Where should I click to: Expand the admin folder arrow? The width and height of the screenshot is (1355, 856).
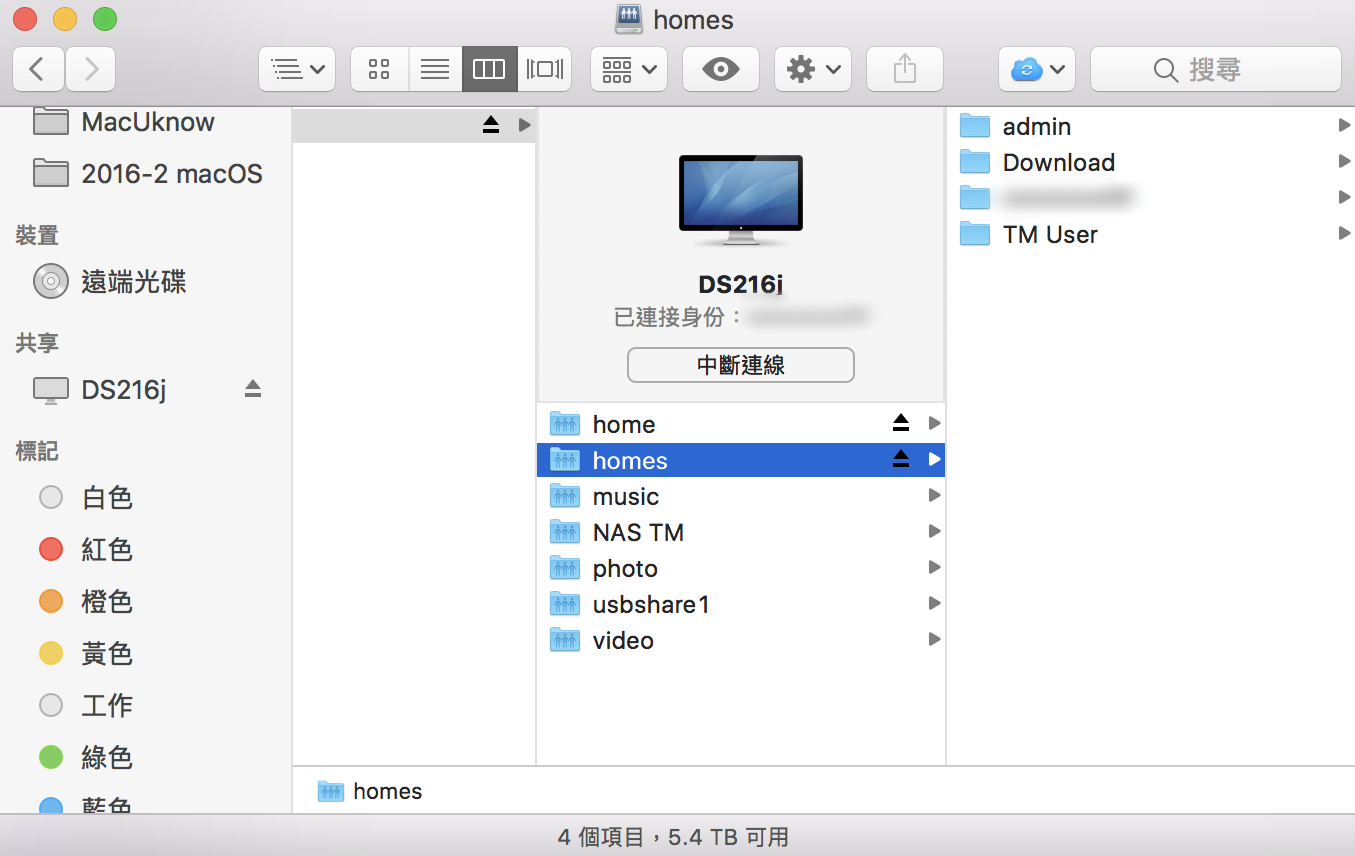[1344, 126]
